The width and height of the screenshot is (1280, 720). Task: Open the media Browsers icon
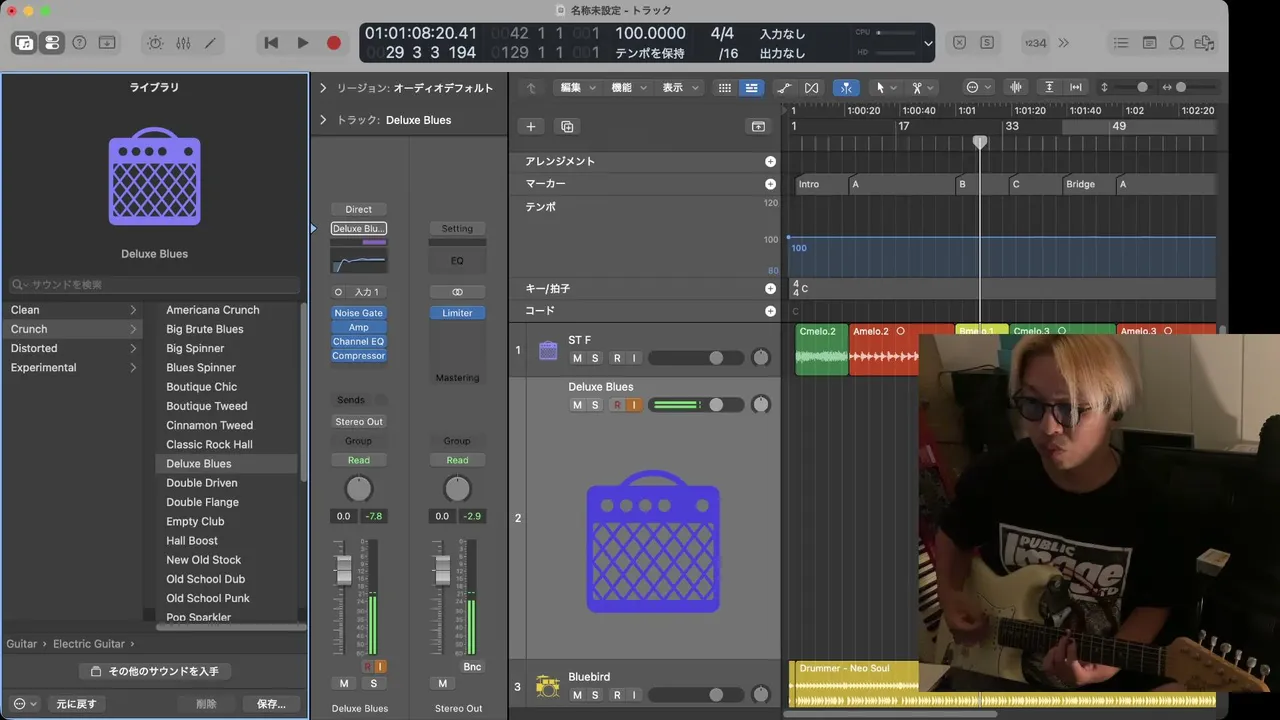[1205, 43]
